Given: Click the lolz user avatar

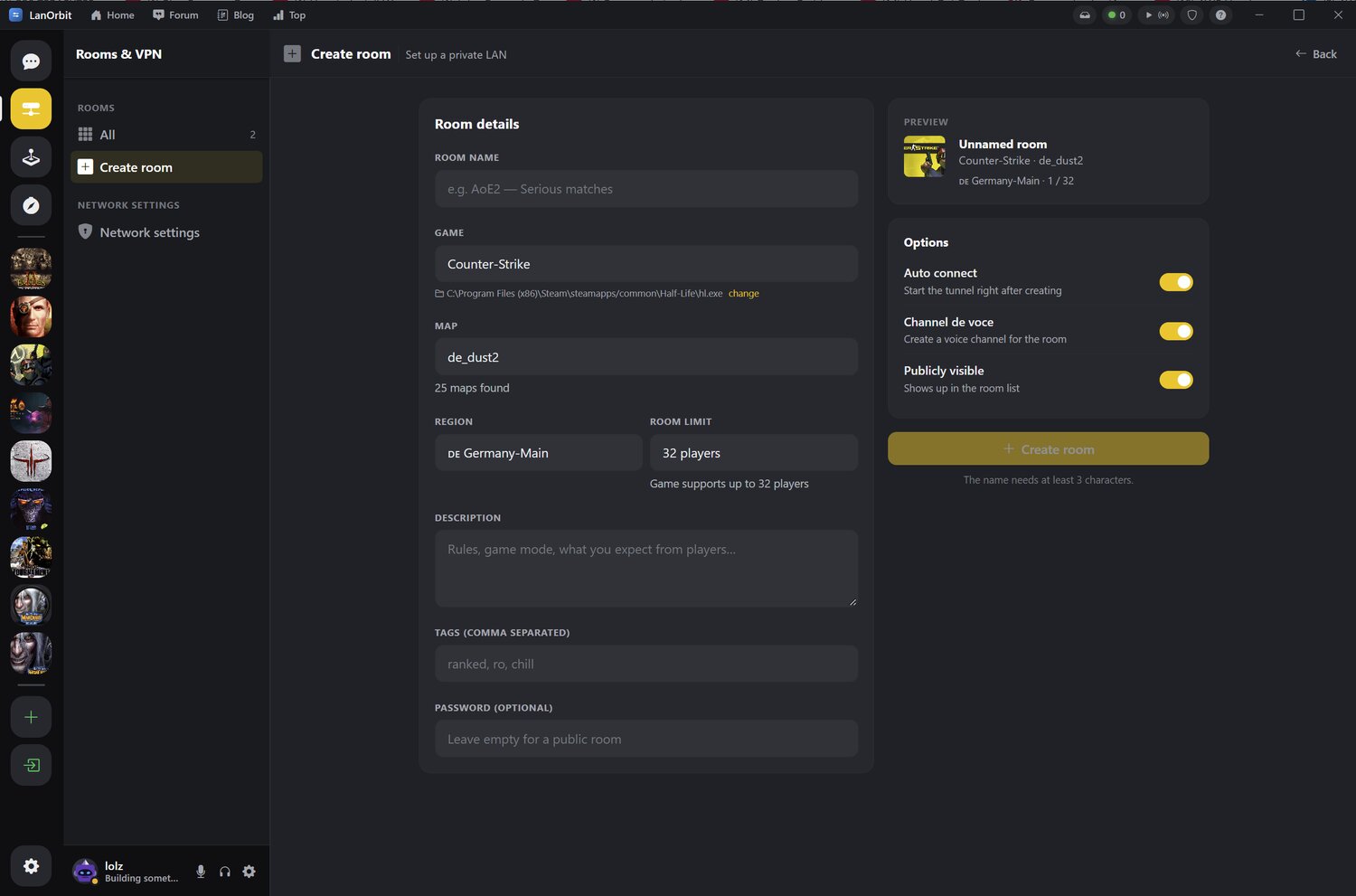Looking at the screenshot, I should click(85, 872).
